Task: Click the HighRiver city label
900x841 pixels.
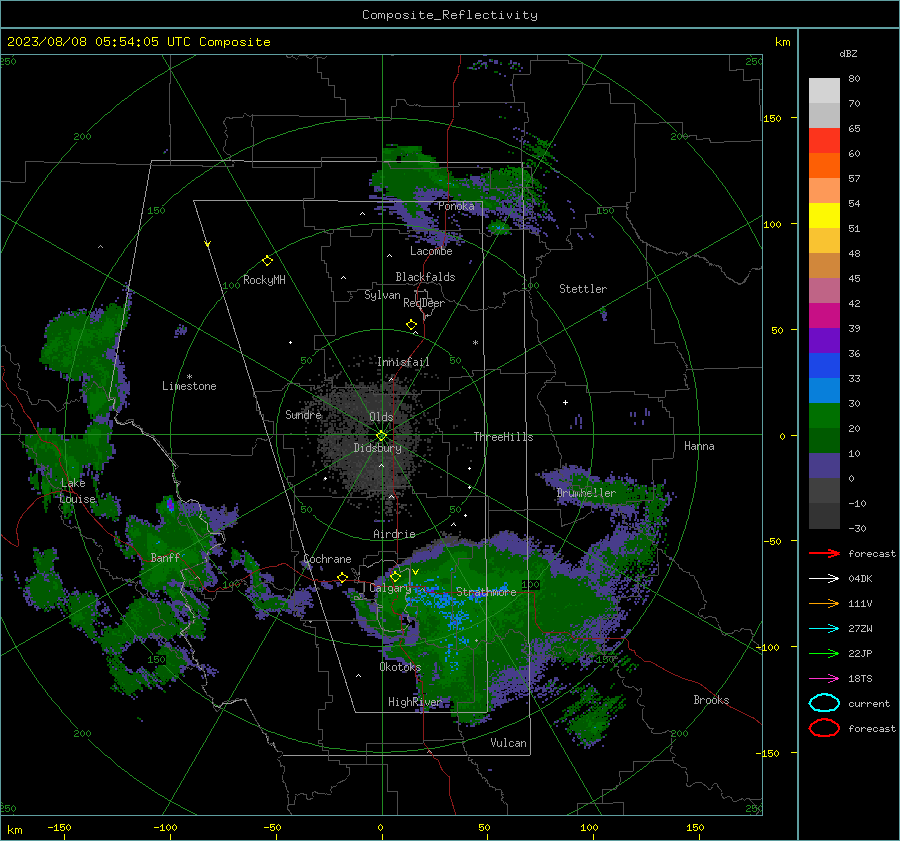Action: point(414,702)
